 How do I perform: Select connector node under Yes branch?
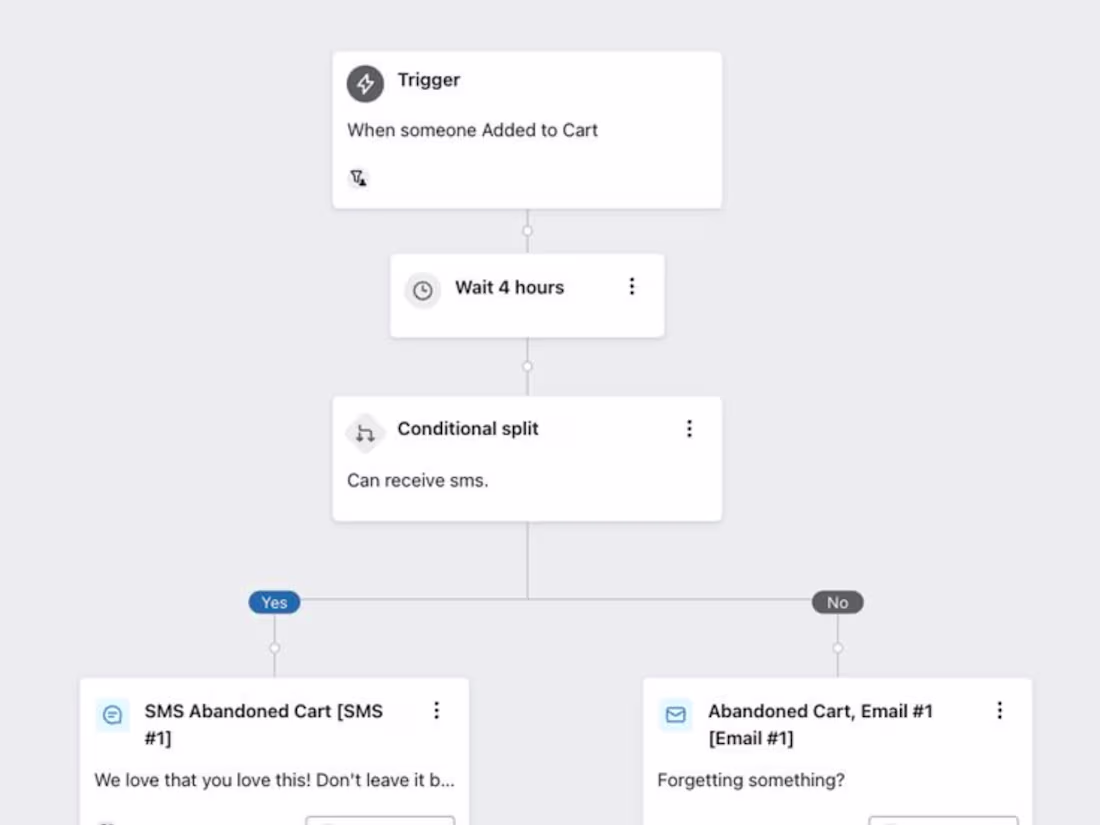pyautogui.click(x=274, y=648)
